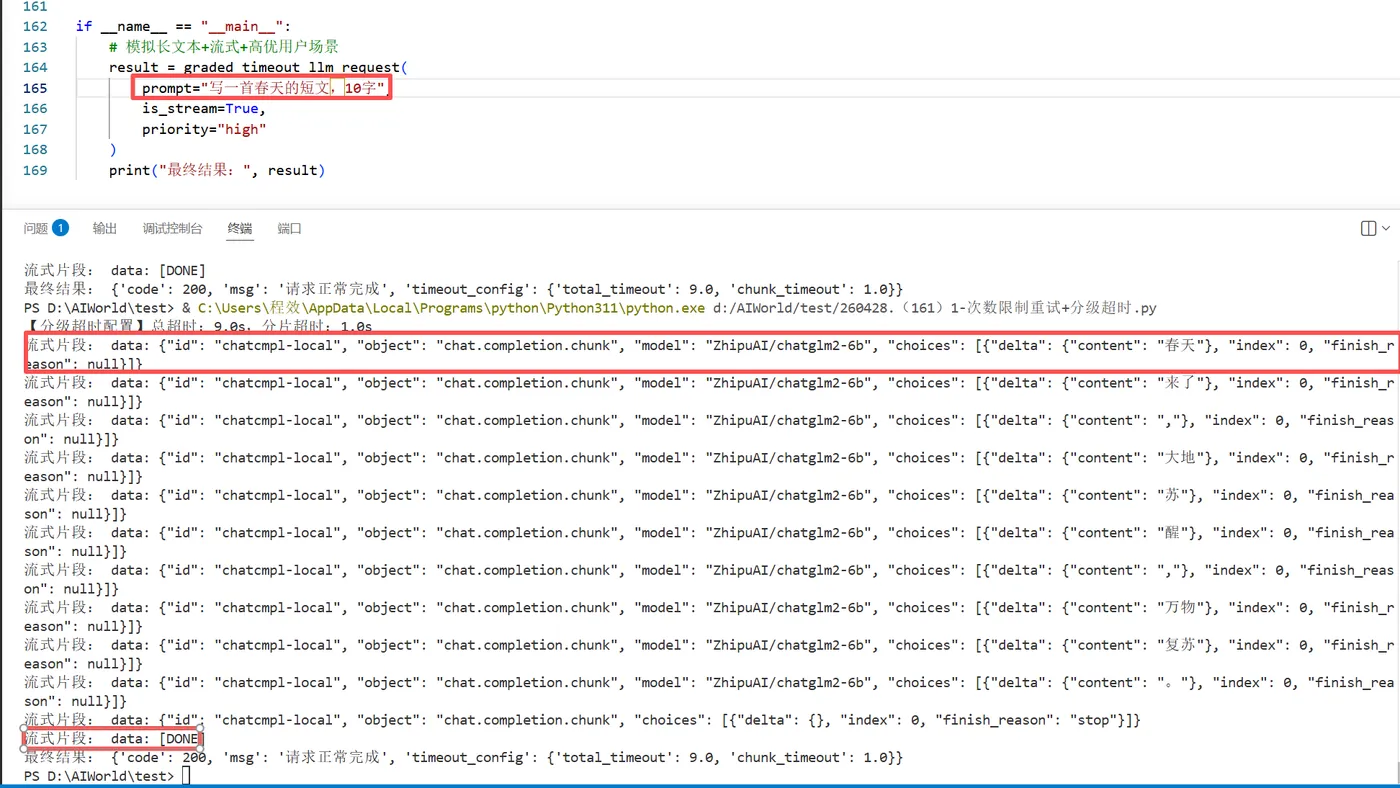
Task: Click terminal chunk line with content "。"
Action: [709, 692]
